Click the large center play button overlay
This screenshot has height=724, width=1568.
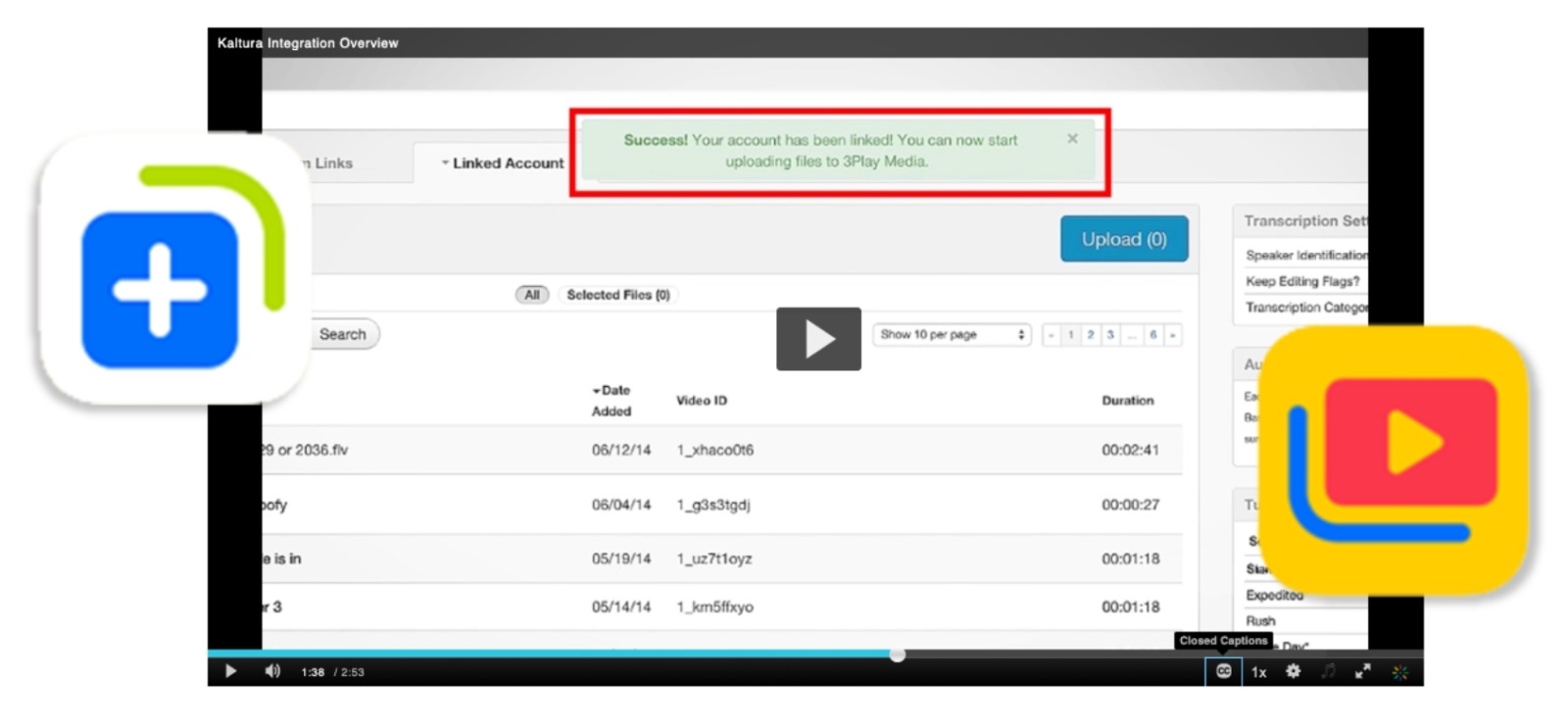point(818,339)
